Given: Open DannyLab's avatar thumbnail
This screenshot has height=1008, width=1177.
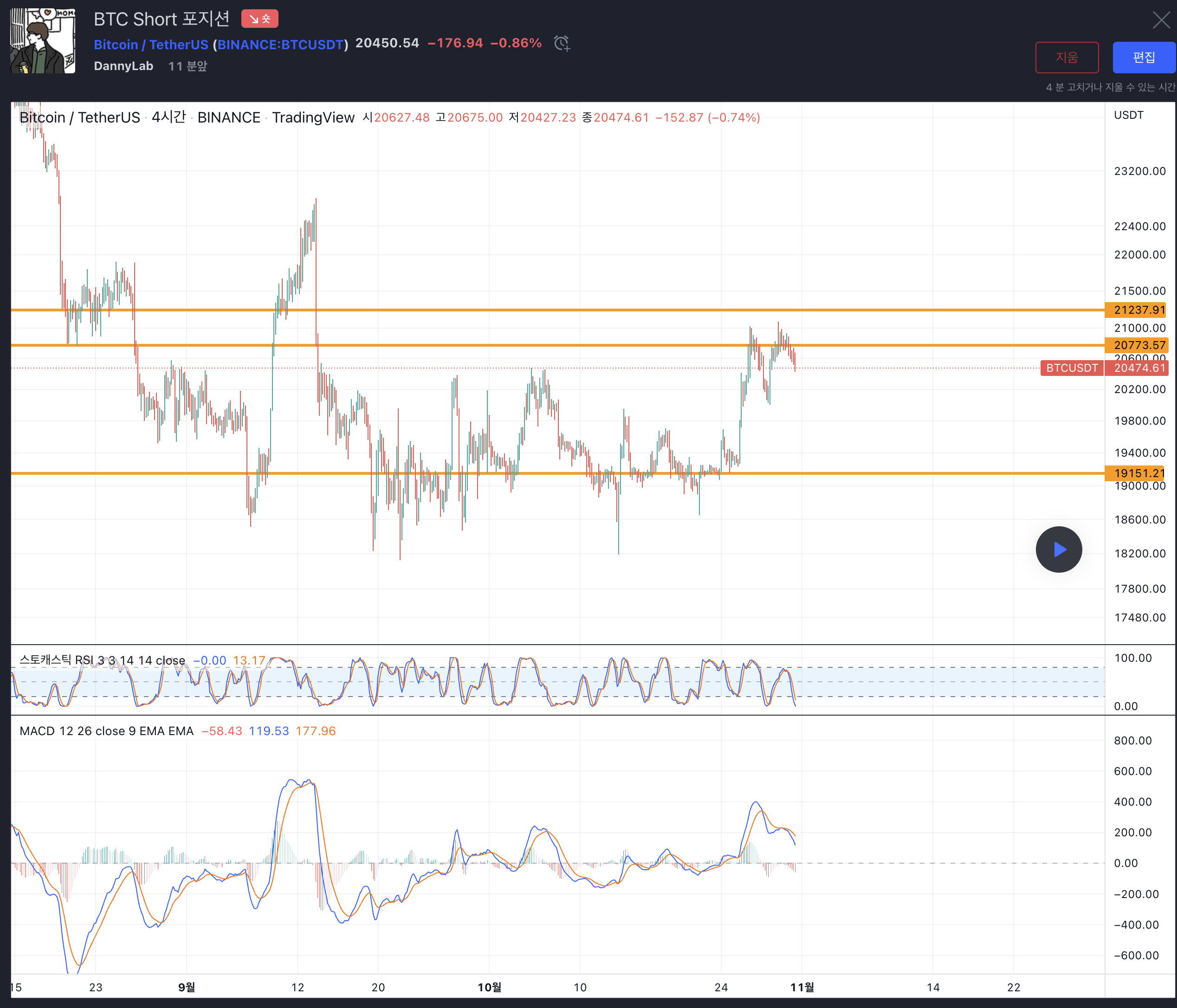Looking at the screenshot, I should click(43, 41).
